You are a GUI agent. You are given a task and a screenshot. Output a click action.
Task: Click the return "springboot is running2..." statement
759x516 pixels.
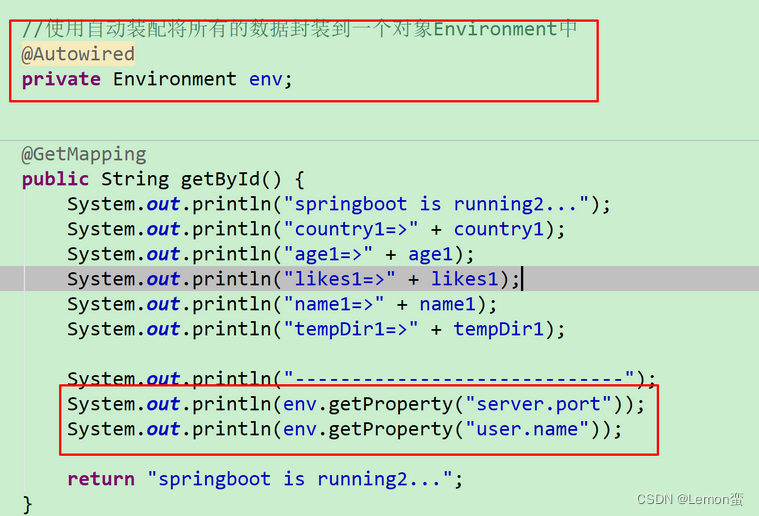(x=265, y=479)
